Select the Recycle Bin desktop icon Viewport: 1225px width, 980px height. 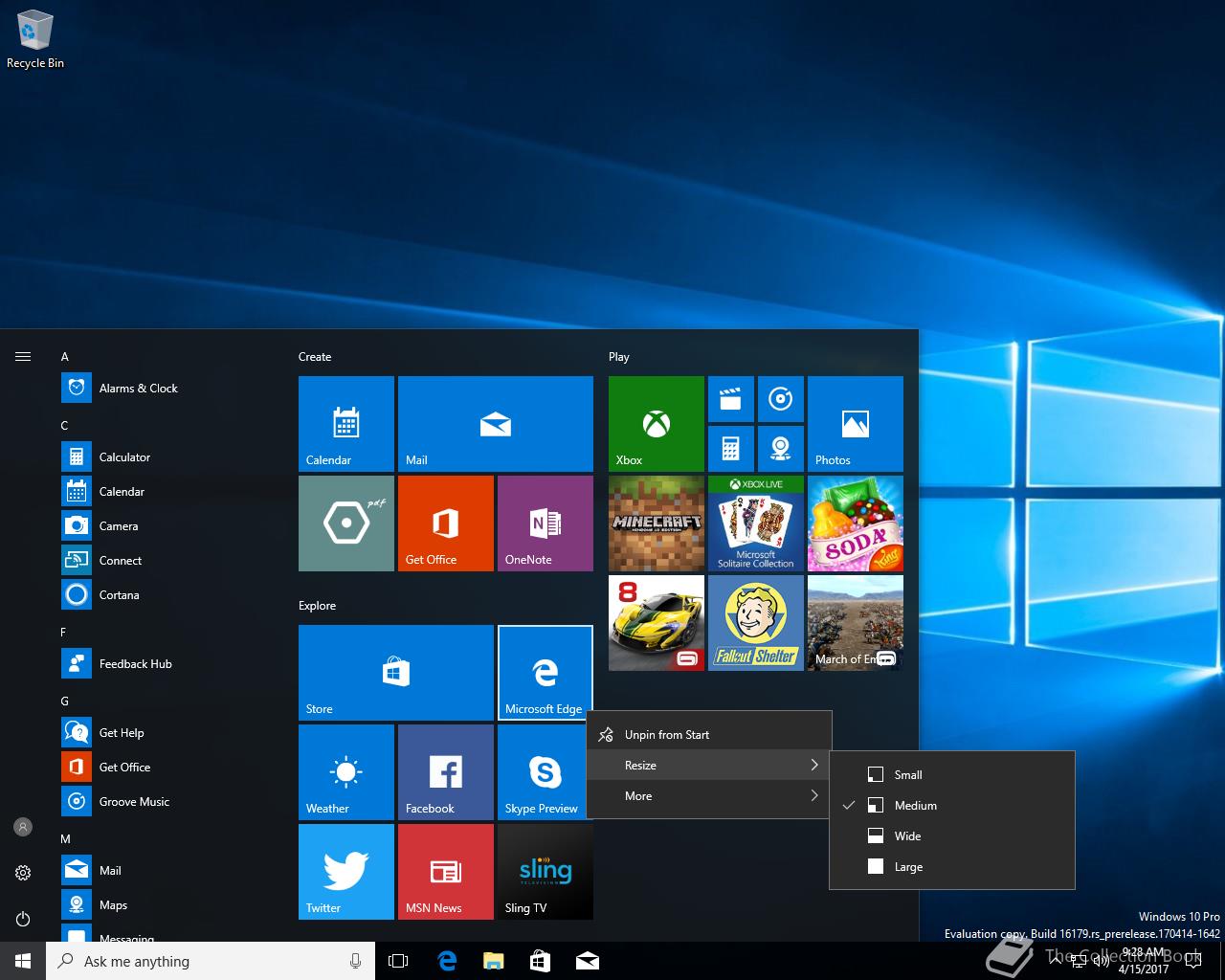pyautogui.click(x=35, y=40)
